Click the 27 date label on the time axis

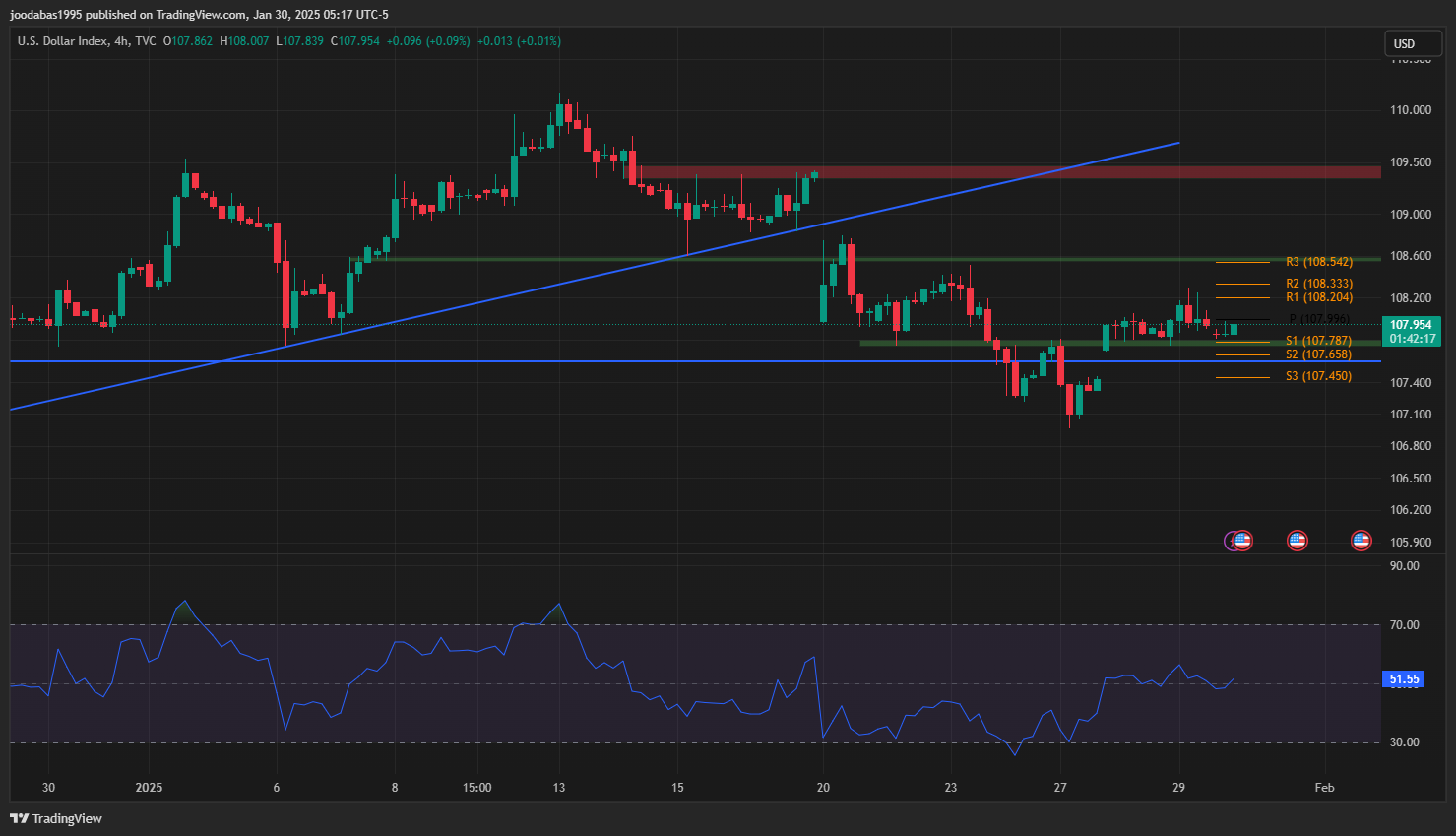[1060, 788]
